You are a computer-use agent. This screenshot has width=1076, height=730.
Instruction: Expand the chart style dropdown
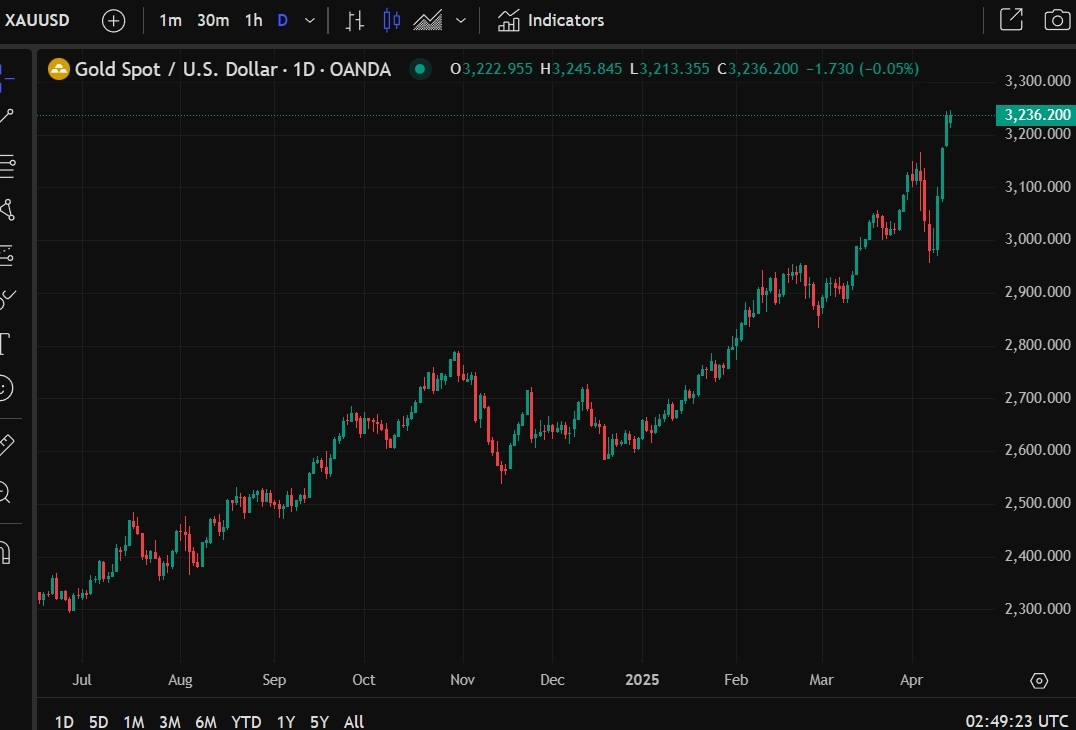460,19
